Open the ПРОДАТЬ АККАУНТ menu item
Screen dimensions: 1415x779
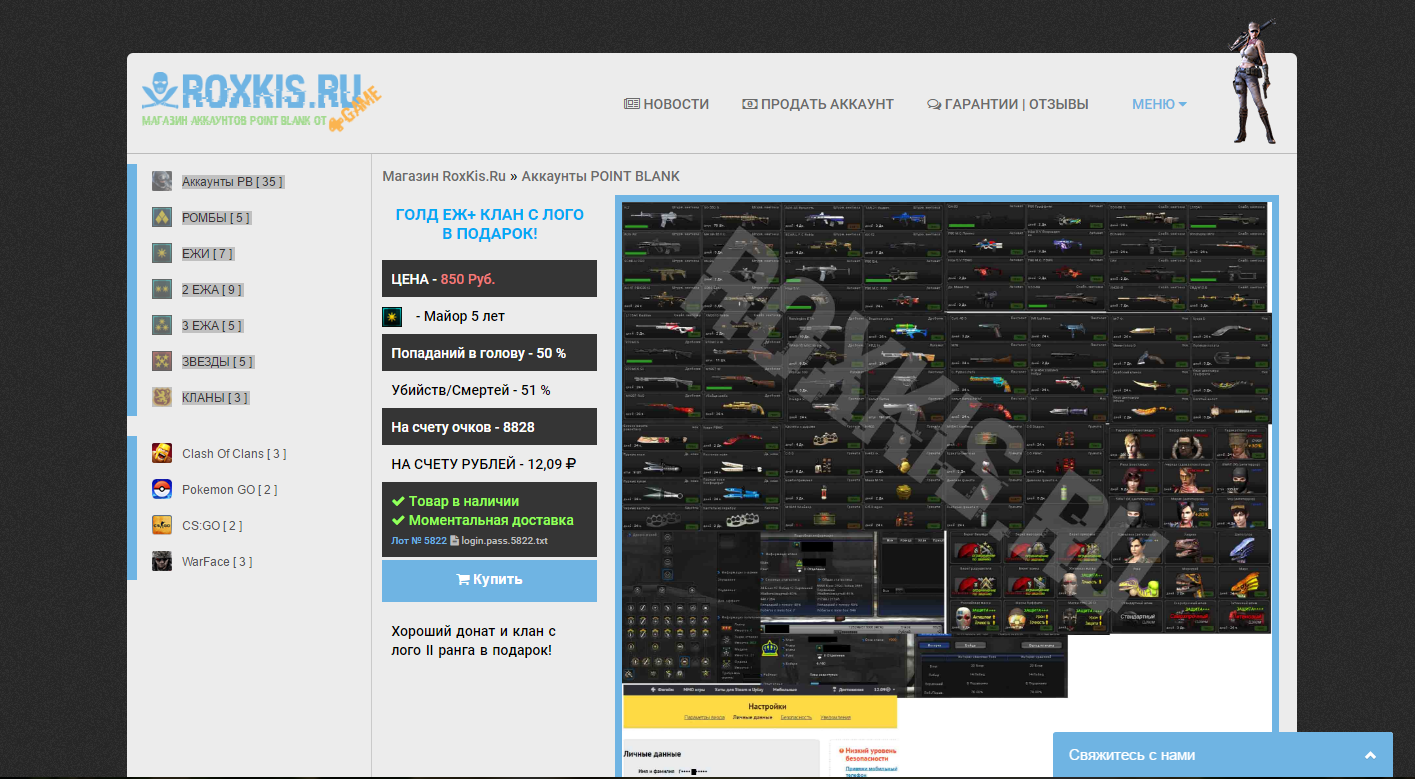click(818, 104)
